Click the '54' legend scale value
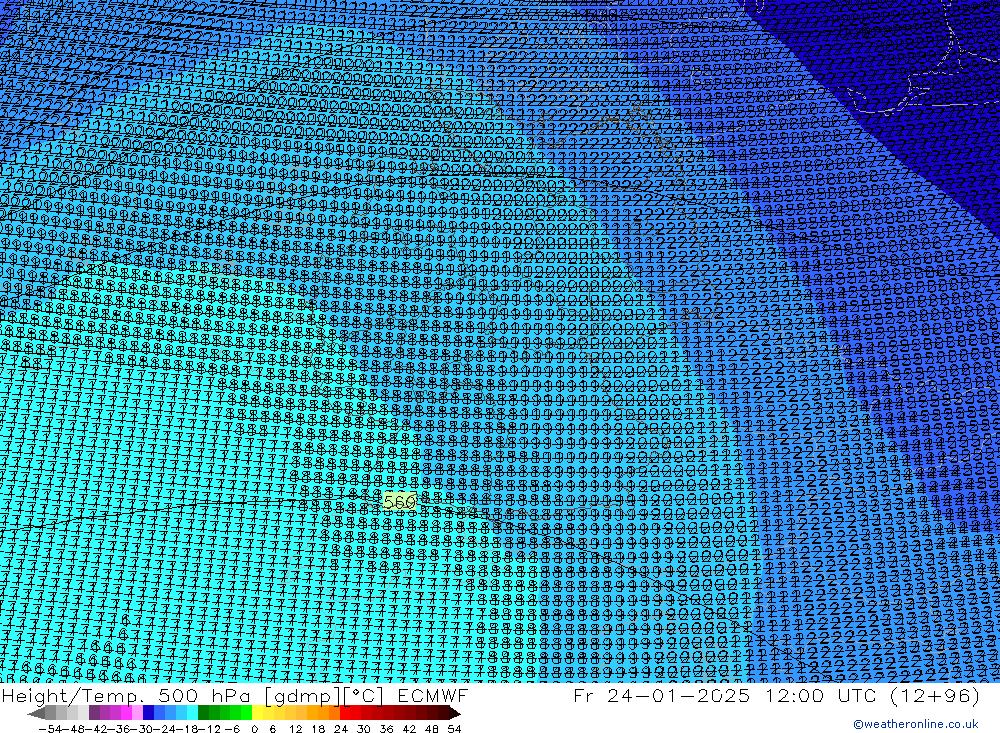 (454, 729)
